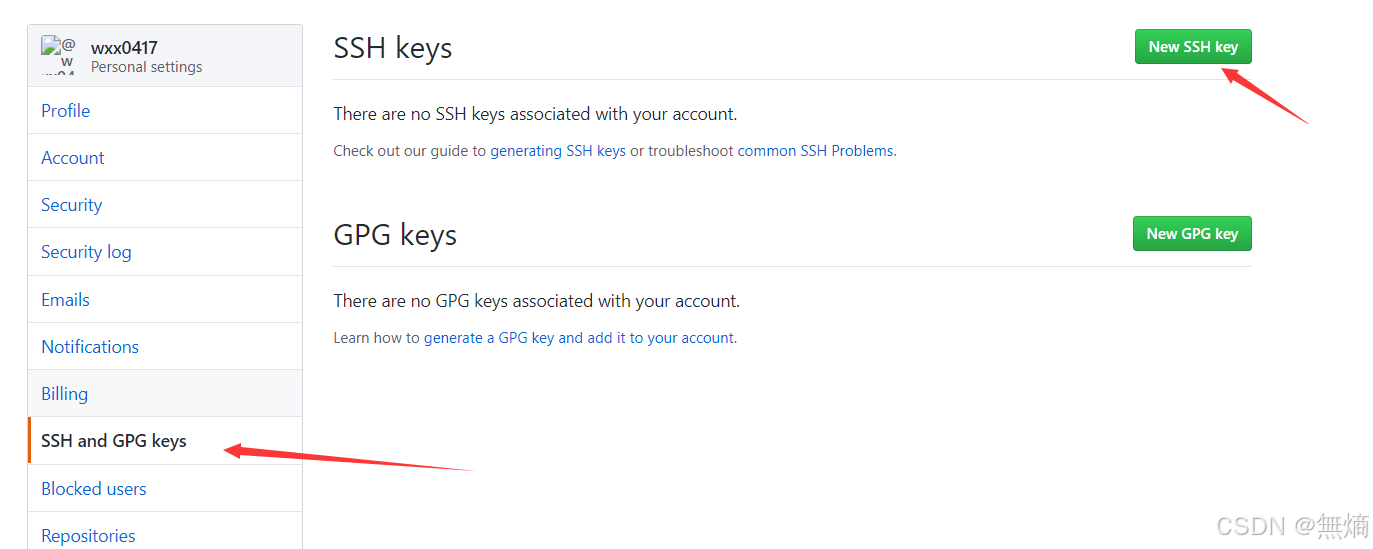This screenshot has height=549, width=1373.
Task: Click the wxx0417 username heading
Action: point(124,48)
